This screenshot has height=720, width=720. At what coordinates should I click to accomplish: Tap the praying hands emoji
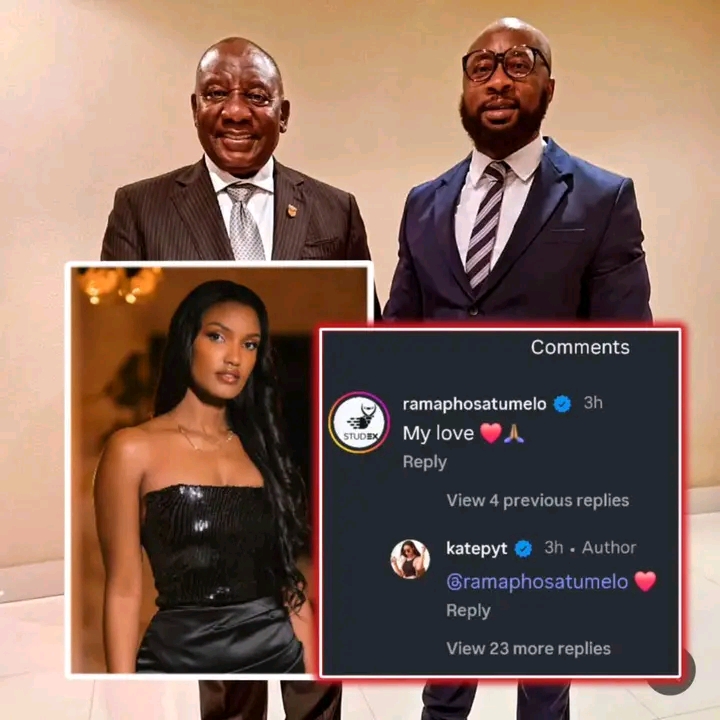coord(514,433)
